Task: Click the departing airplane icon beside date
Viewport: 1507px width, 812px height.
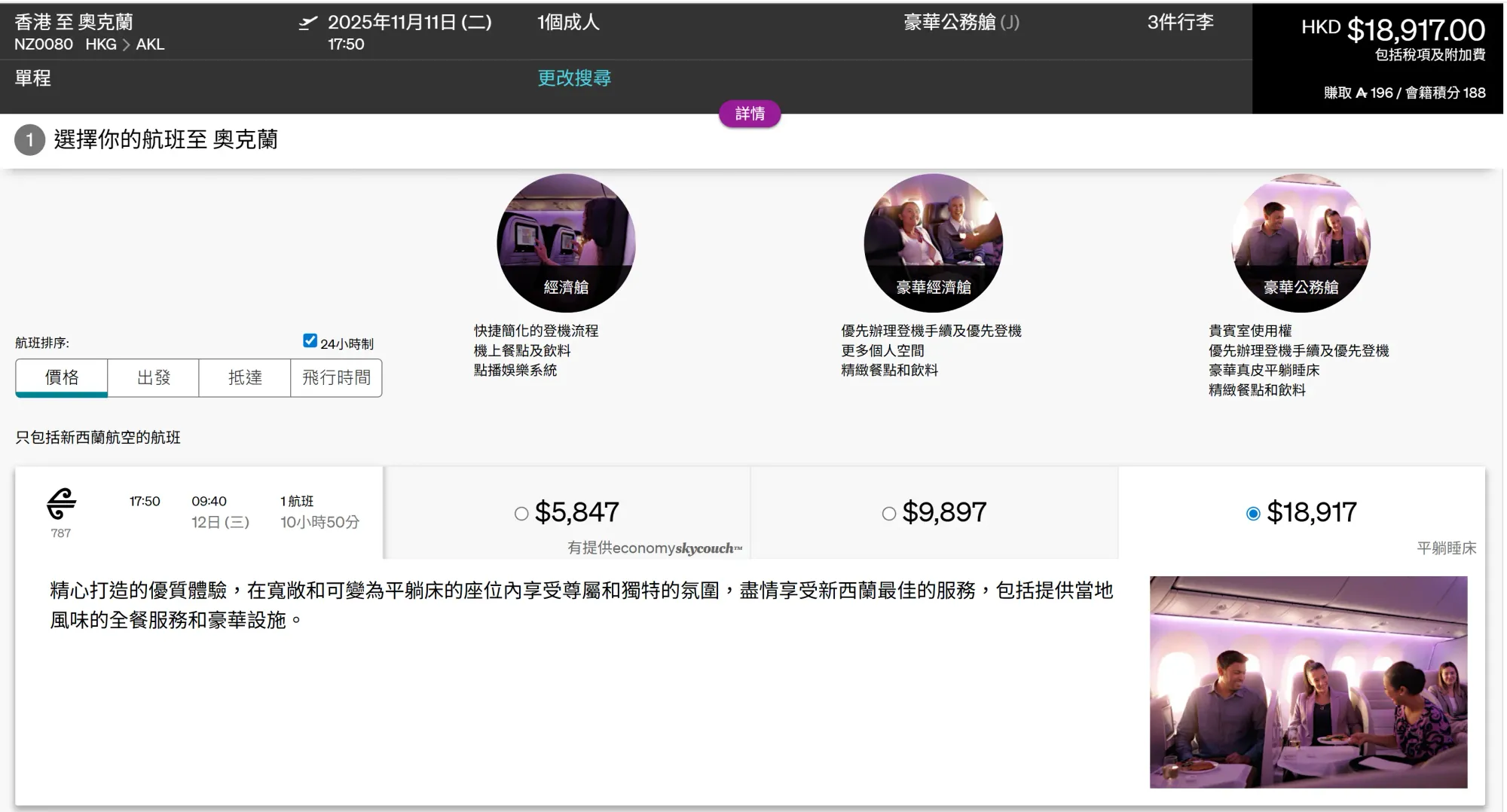Action: (x=307, y=23)
